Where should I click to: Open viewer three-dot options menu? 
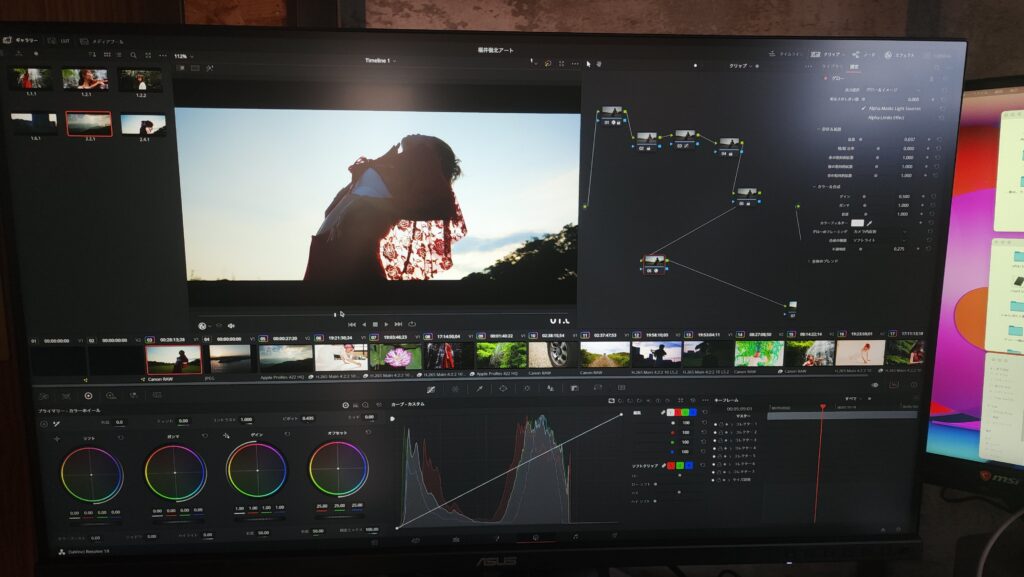point(575,64)
